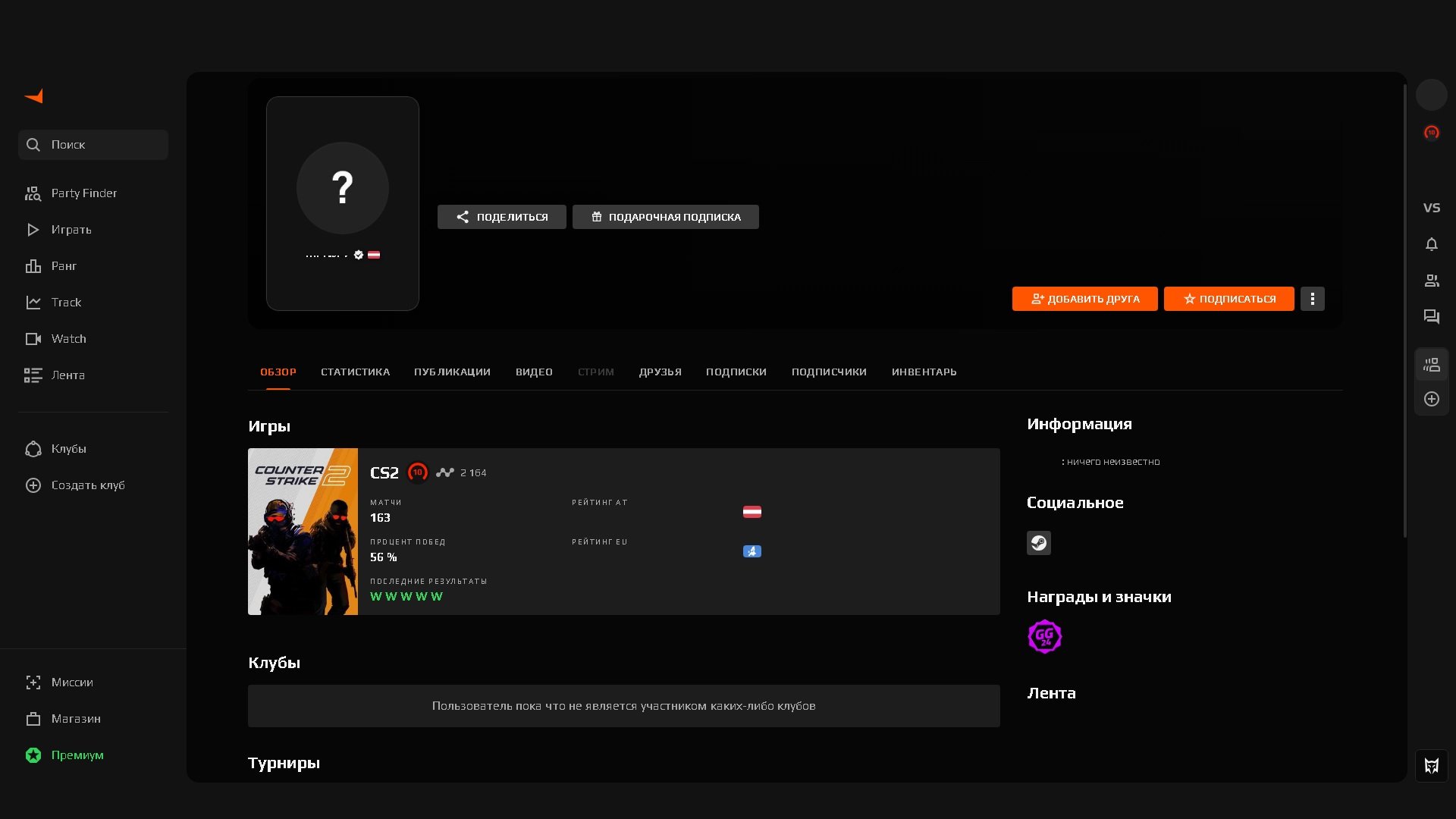This screenshot has width=1456, height=819.
Task: Click the win percentage 56 %
Action: [x=384, y=557]
